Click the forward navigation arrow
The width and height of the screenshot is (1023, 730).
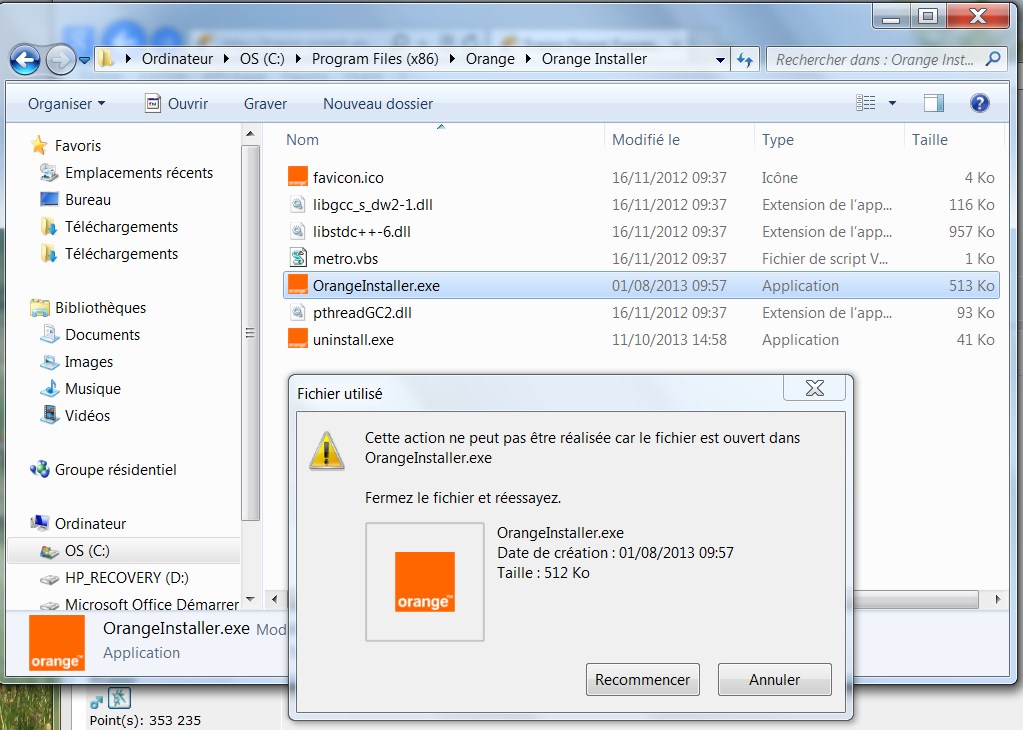[60, 60]
